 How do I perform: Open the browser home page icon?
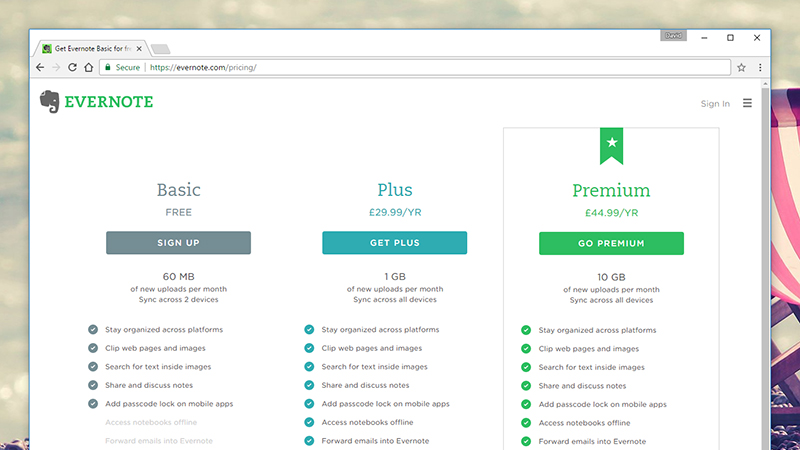pyautogui.click(x=89, y=67)
